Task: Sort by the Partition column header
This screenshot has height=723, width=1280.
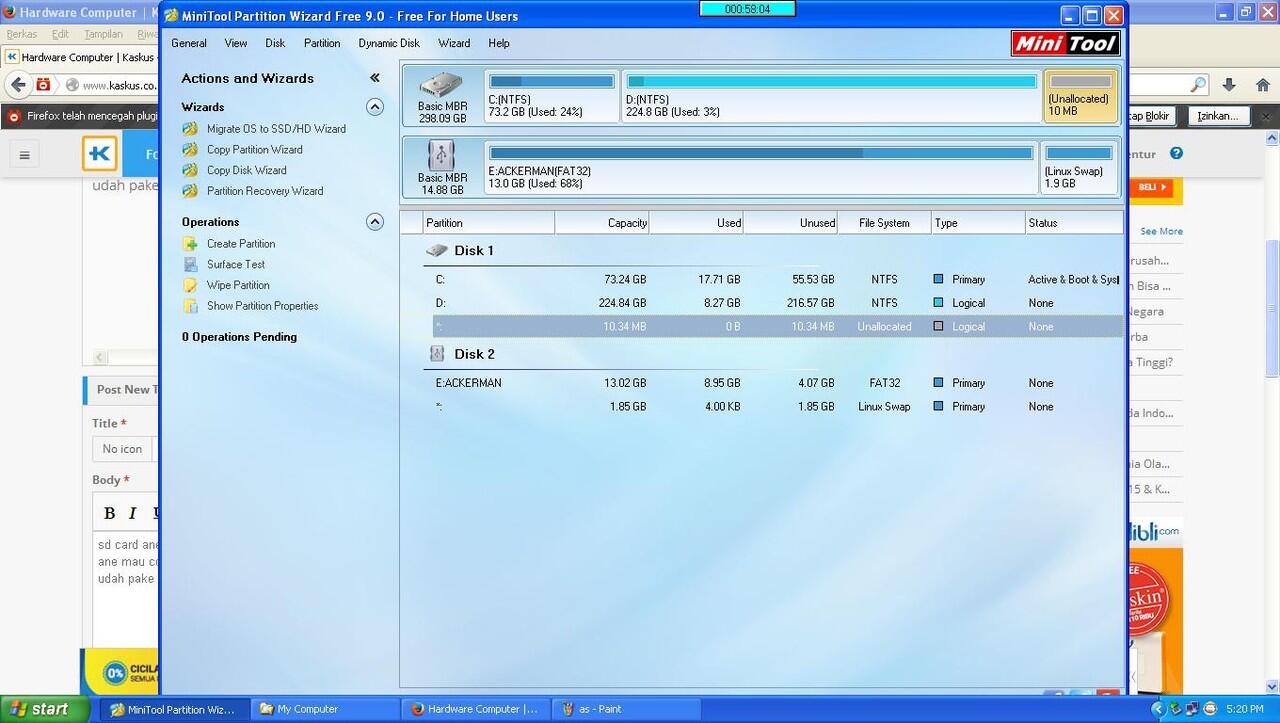Action: click(x=488, y=223)
